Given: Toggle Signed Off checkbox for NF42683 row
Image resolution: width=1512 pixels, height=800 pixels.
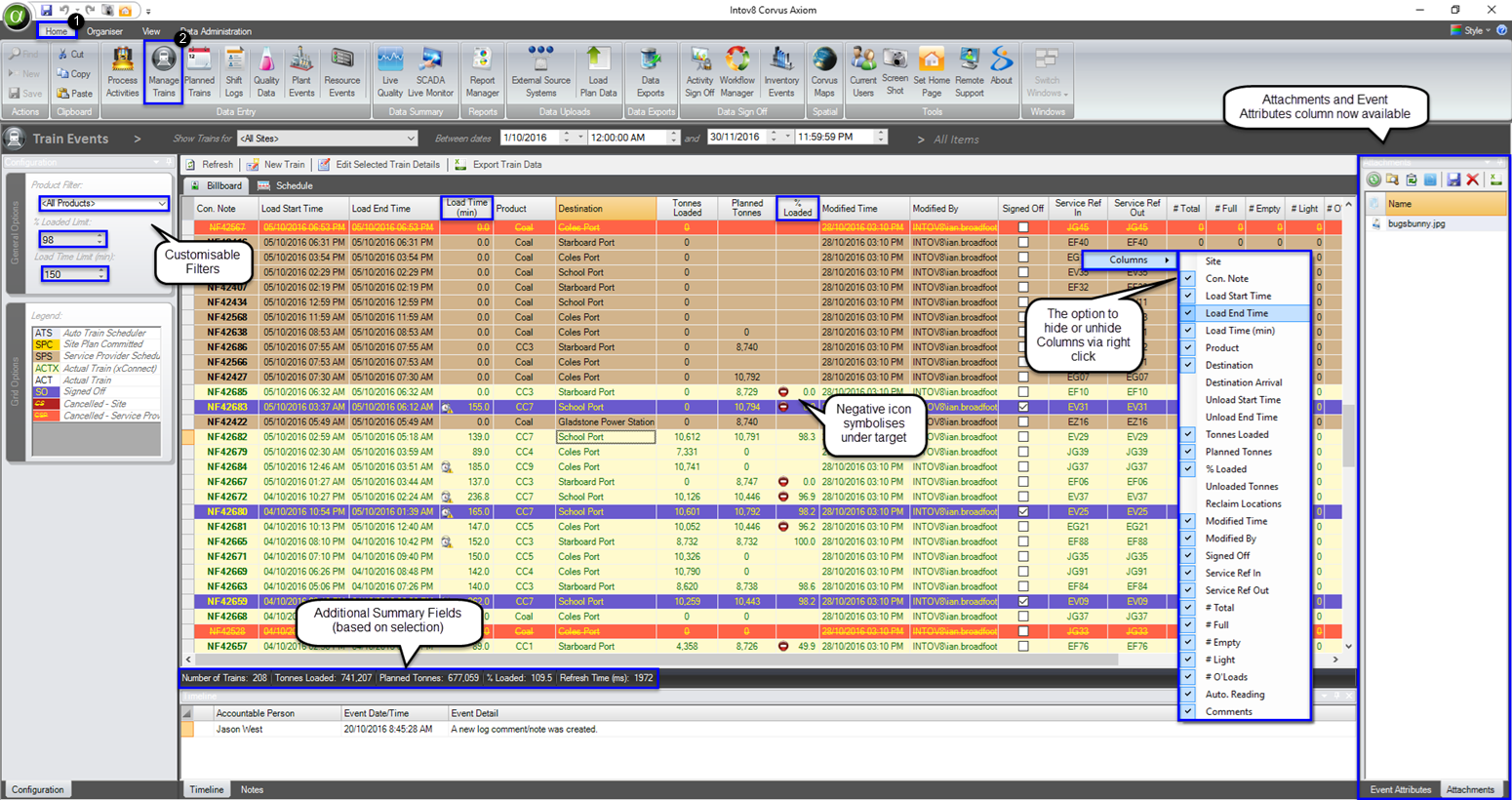Looking at the screenshot, I should (1023, 407).
